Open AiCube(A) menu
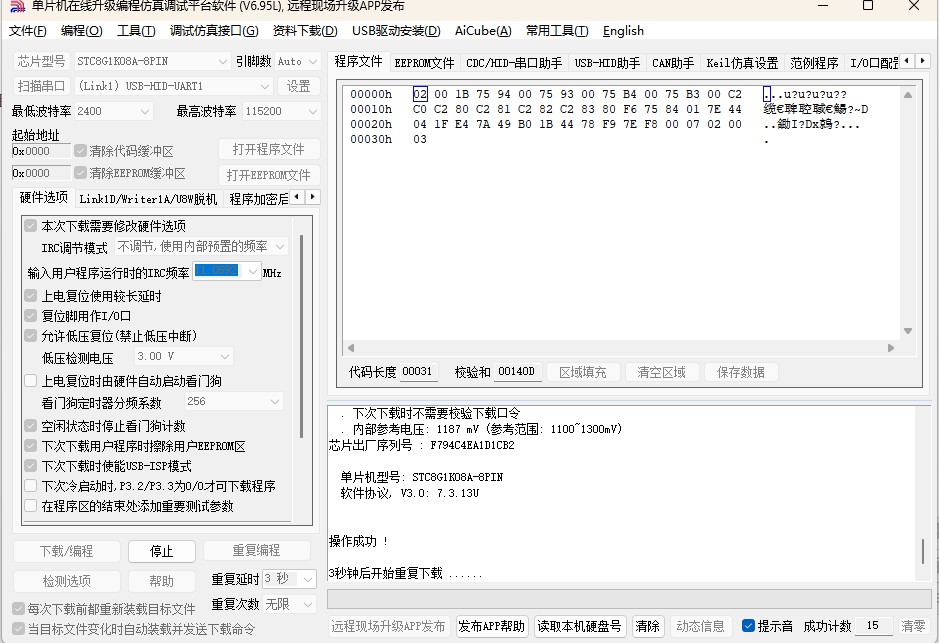Screen dimensions: 939x643 tap(483, 31)
